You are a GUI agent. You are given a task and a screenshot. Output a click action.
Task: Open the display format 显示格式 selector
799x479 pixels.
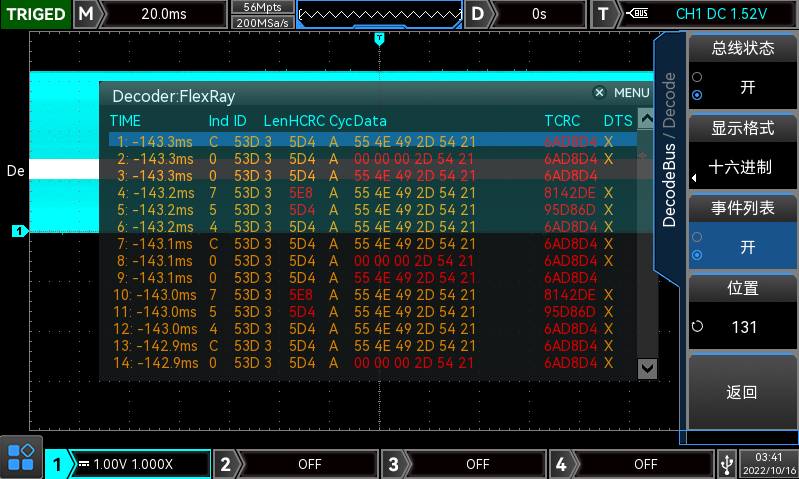[x=742, y=153]
